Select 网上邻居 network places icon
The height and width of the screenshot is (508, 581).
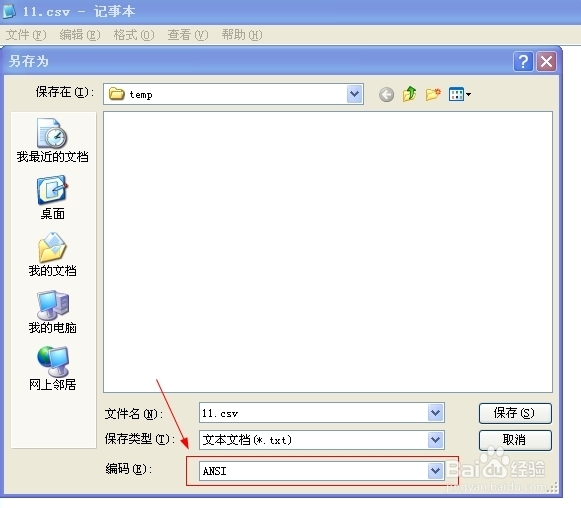52,368
